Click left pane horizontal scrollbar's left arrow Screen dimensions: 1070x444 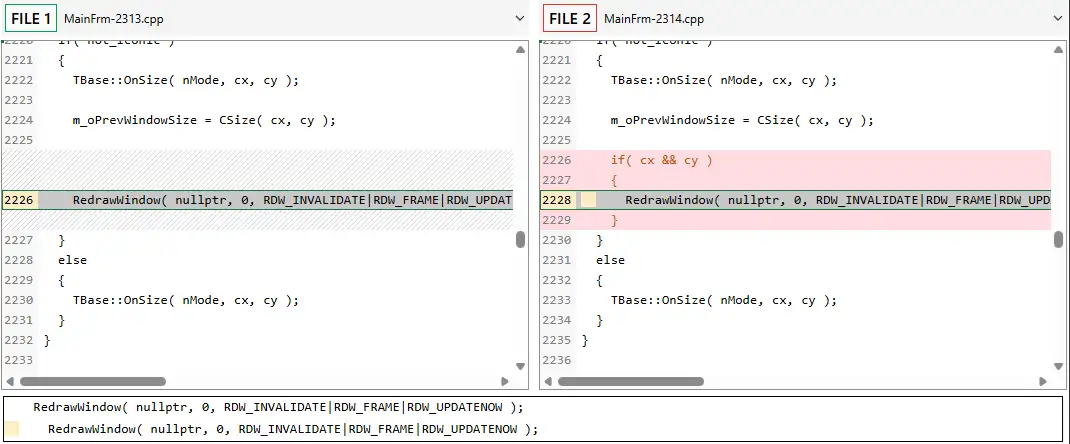coord(10,381)
